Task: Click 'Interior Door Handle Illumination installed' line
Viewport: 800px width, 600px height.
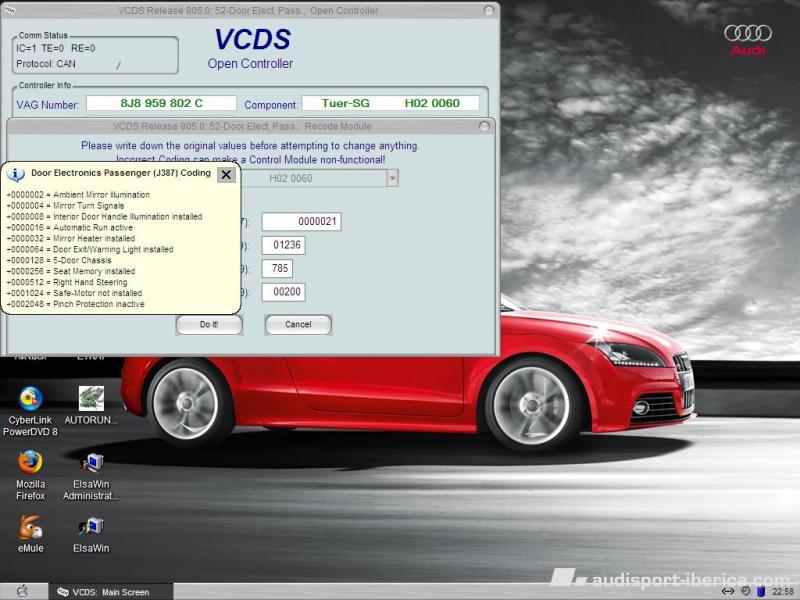Action: tap(104, 217)
